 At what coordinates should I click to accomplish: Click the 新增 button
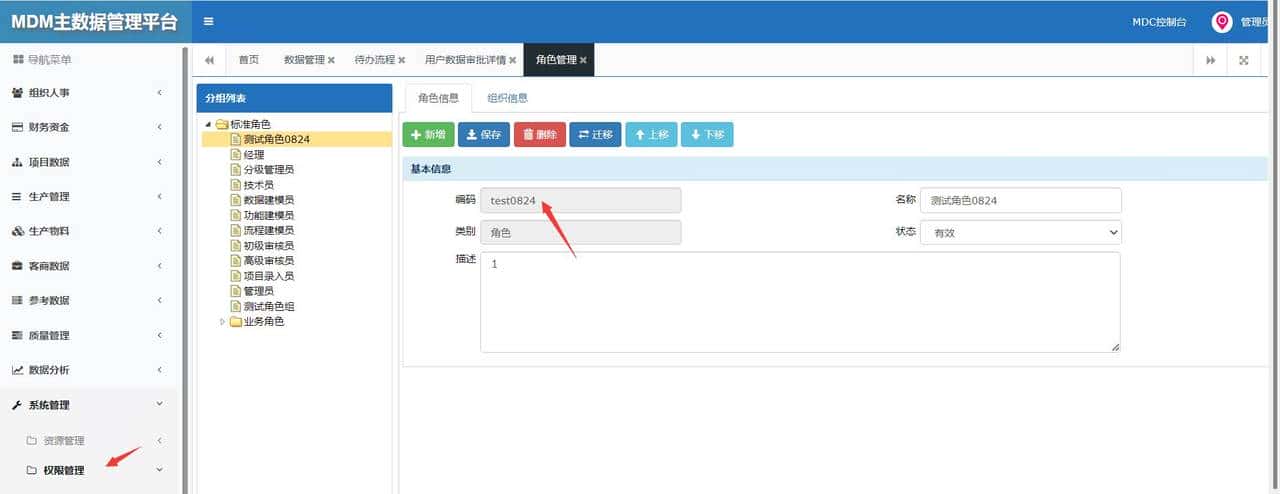click(428, 135)
